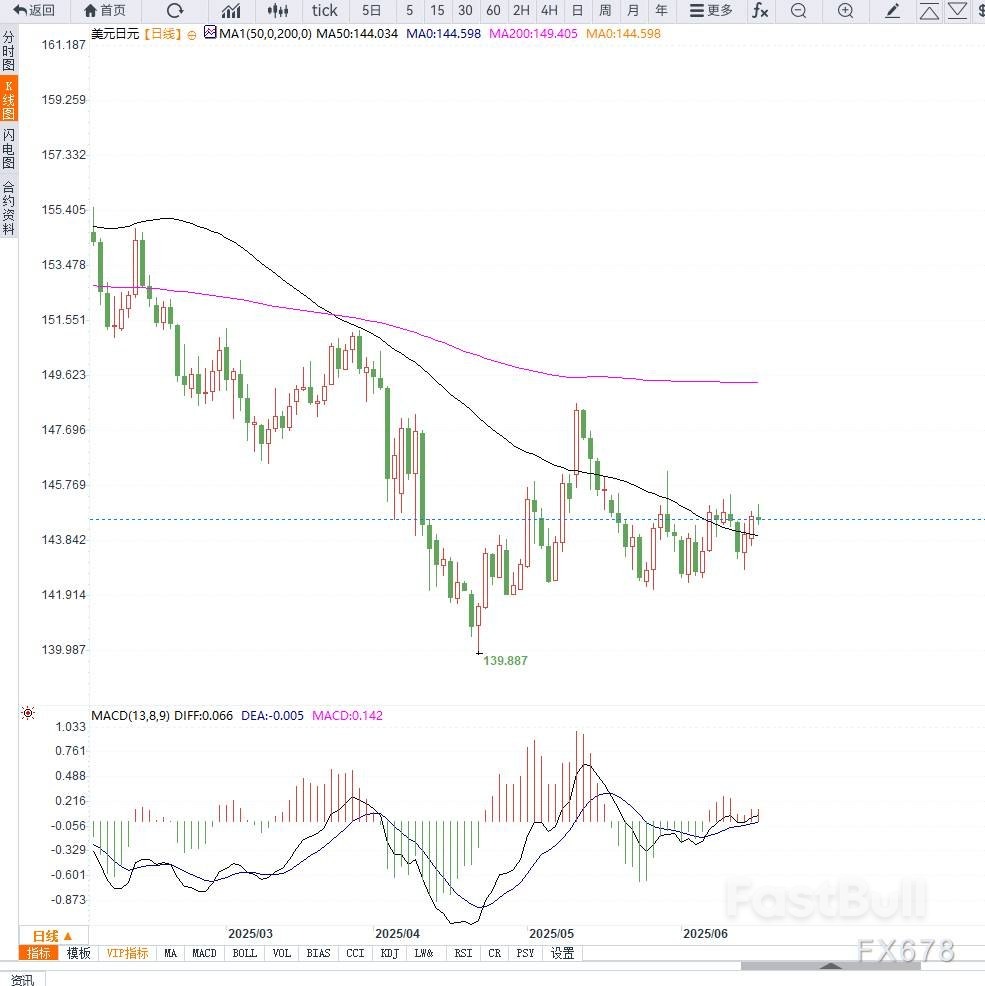Viewport: 985px width, 986px height.
Task: Open the line chart style icon
Action: pyautogui.click(x=231, y=11)
